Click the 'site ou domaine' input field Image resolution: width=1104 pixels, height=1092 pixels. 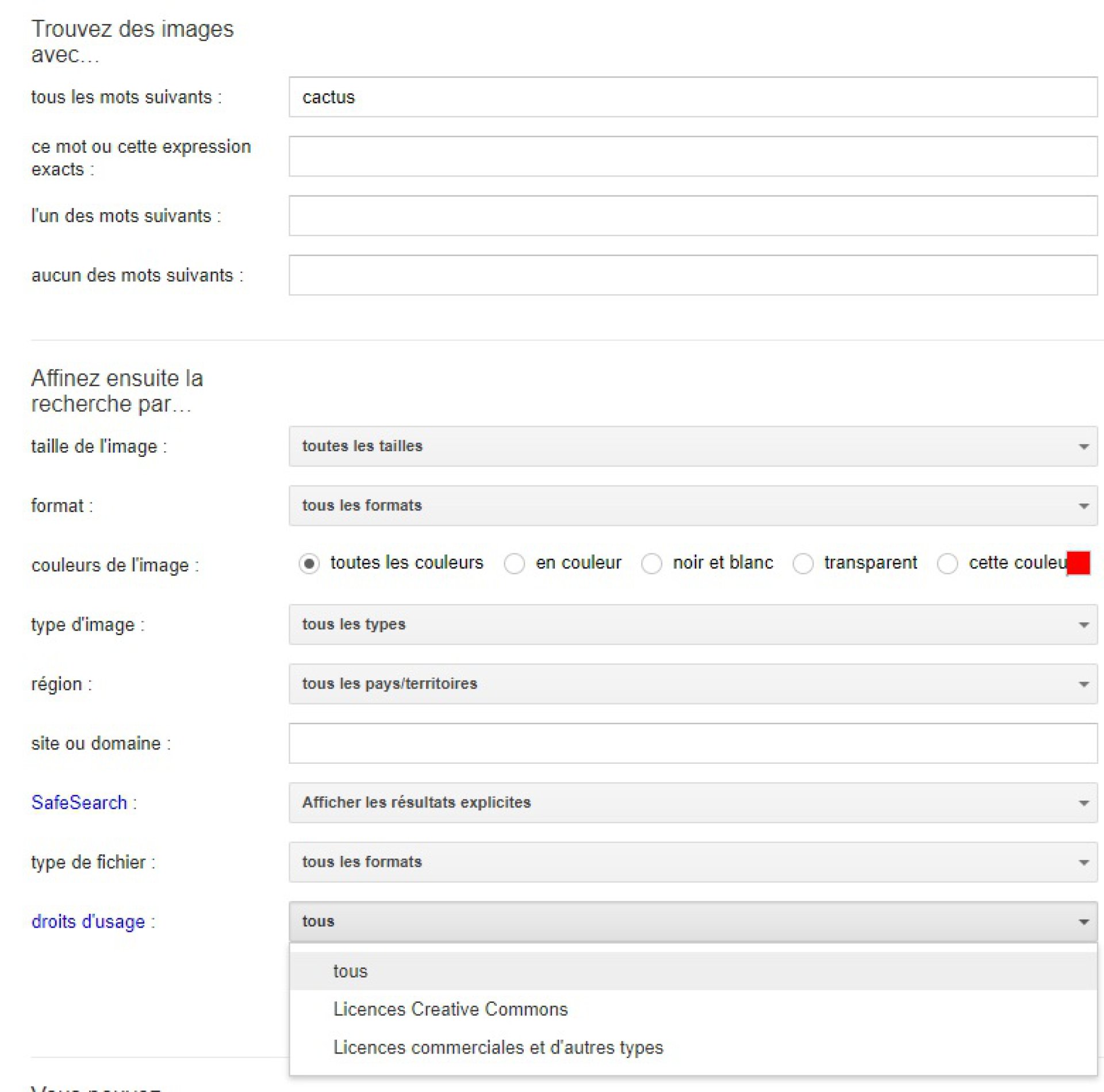(x=693, y=743)
